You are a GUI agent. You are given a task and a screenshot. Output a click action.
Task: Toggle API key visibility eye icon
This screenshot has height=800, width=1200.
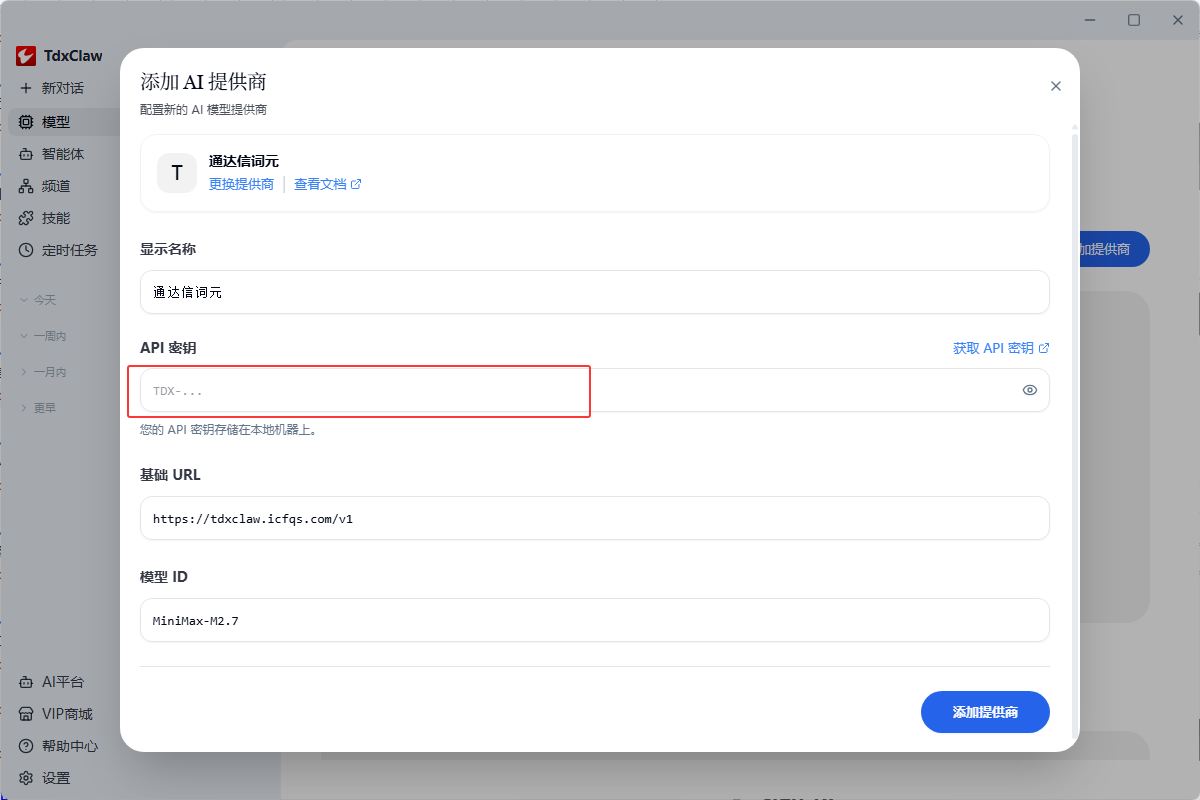[1030, 390]
